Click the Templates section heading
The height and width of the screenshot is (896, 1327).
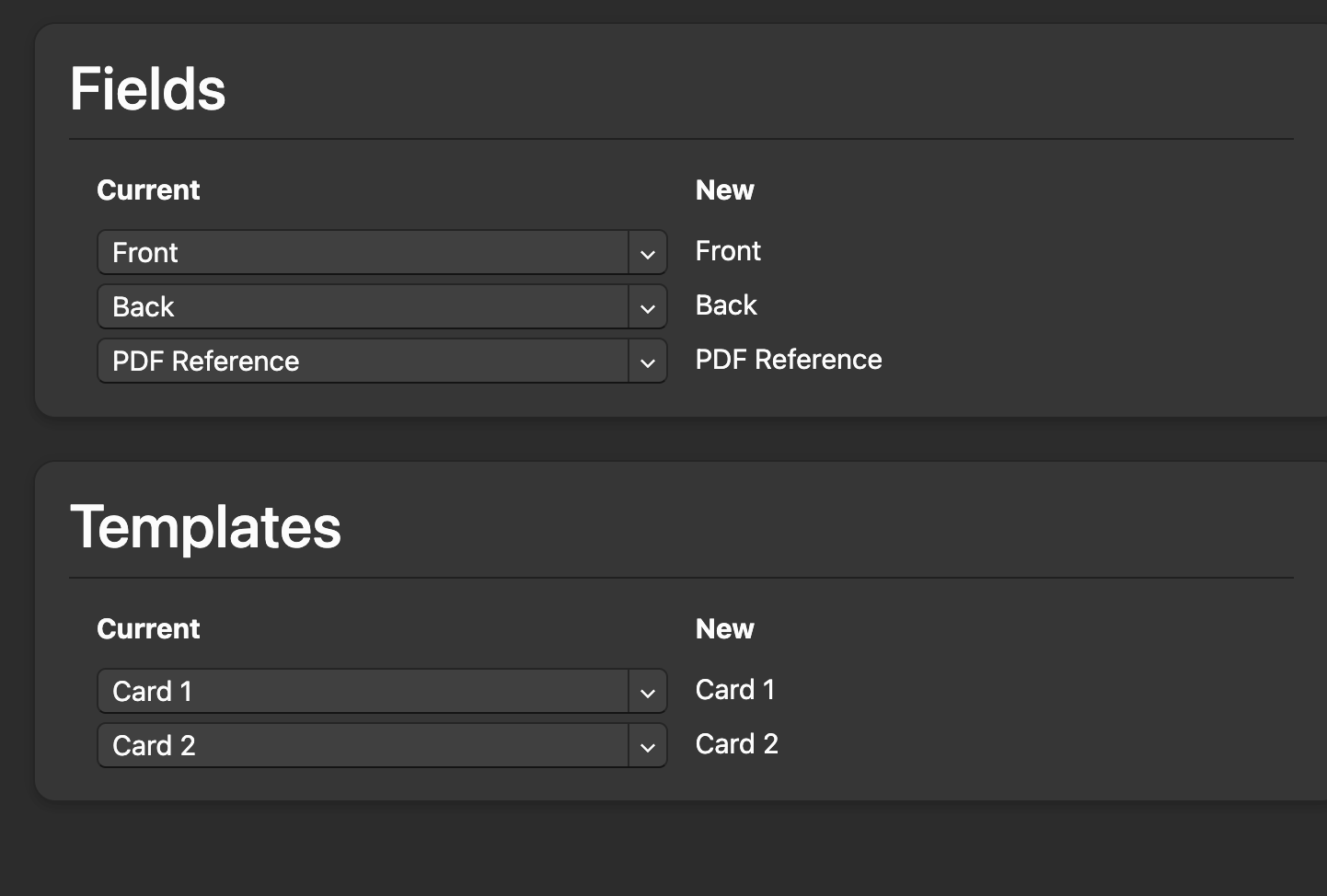pyautogui.click(x=205, y=527)
